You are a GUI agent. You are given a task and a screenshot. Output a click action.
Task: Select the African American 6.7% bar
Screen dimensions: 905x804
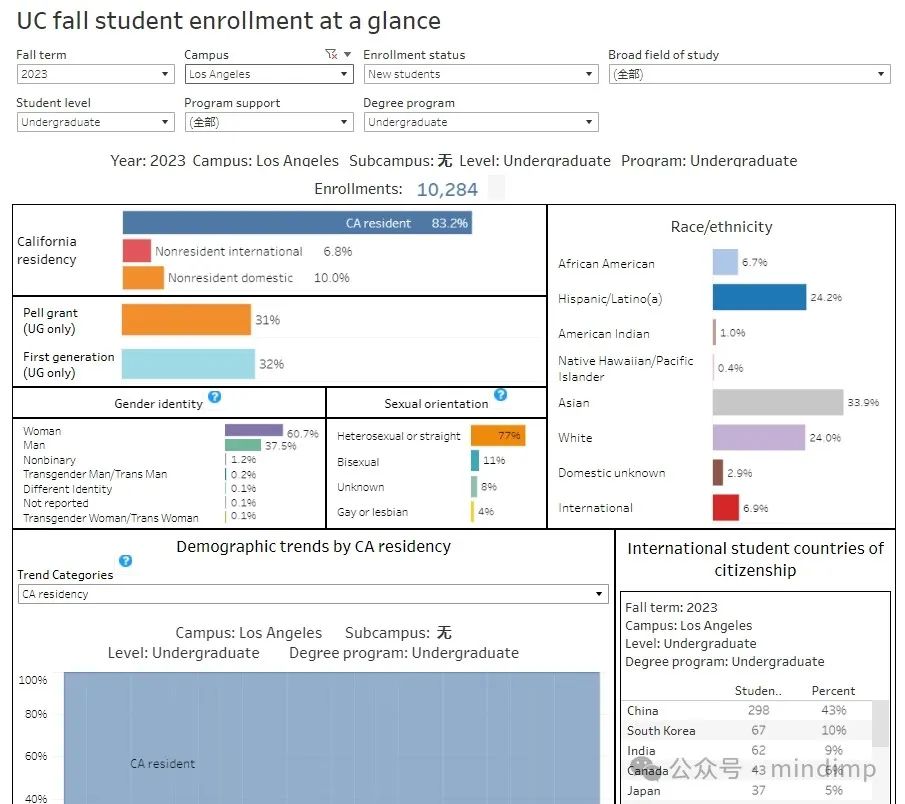pyautogui.click(x=726, y=262)
